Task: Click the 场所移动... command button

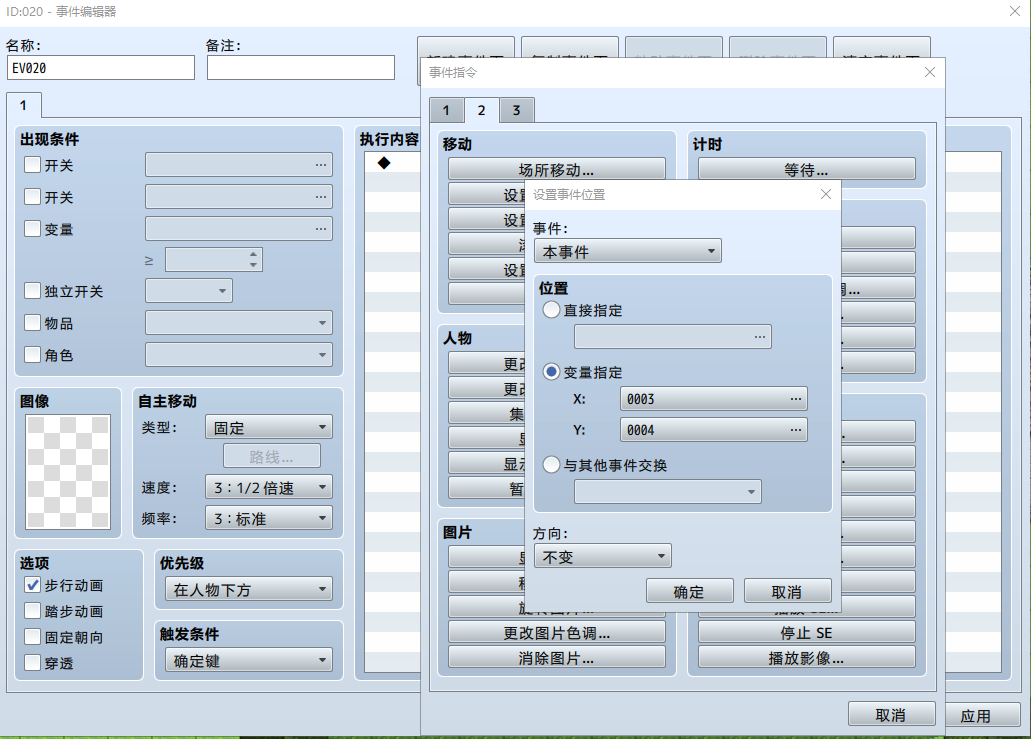Action: (x=557, y=169)
